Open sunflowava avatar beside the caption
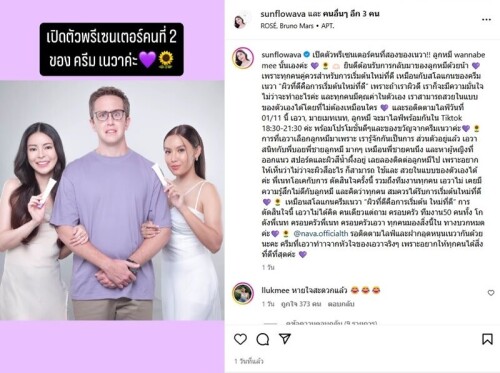 pyautogui.click(x=243, y=58)
